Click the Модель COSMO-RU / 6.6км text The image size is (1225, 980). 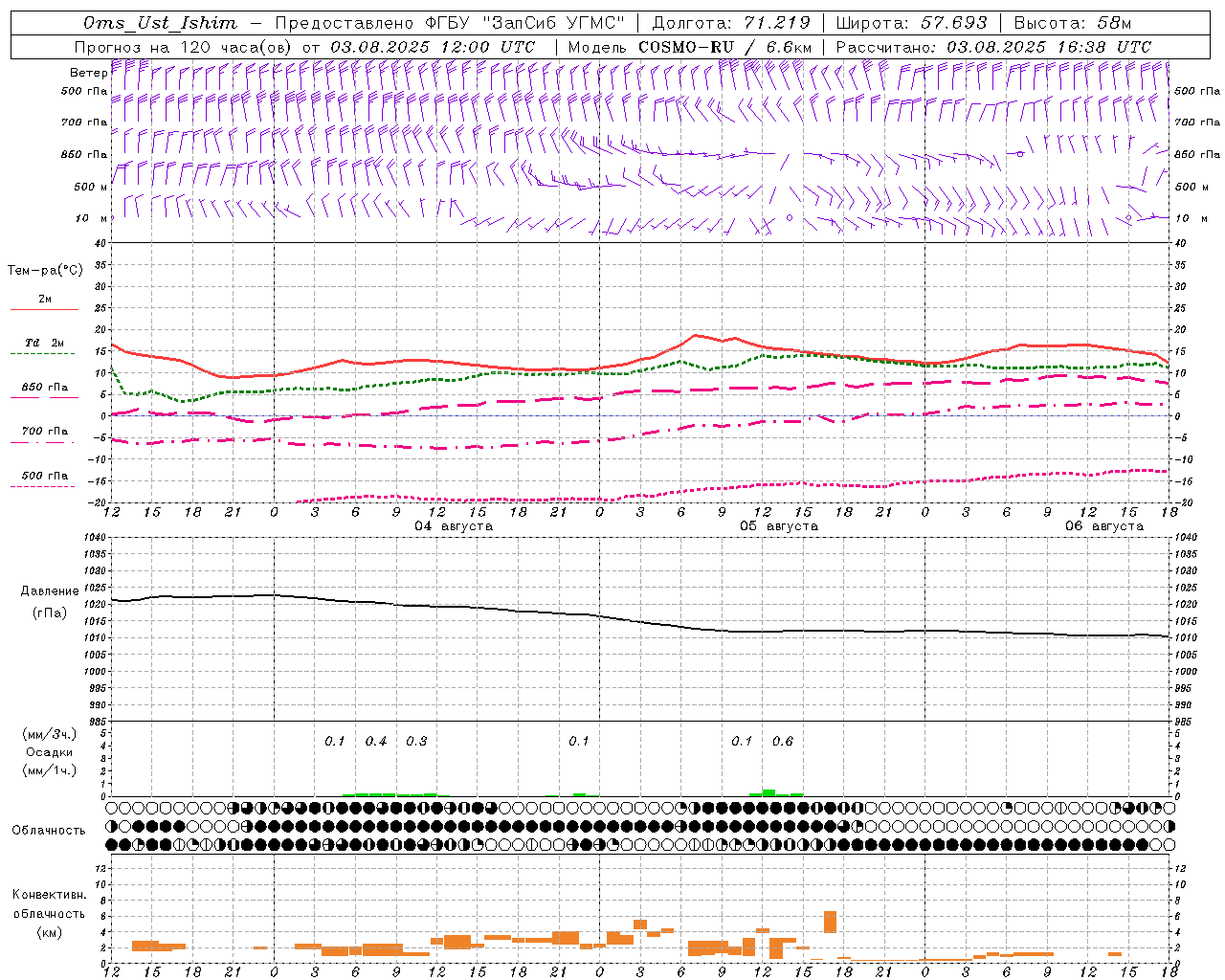[690, 46]
